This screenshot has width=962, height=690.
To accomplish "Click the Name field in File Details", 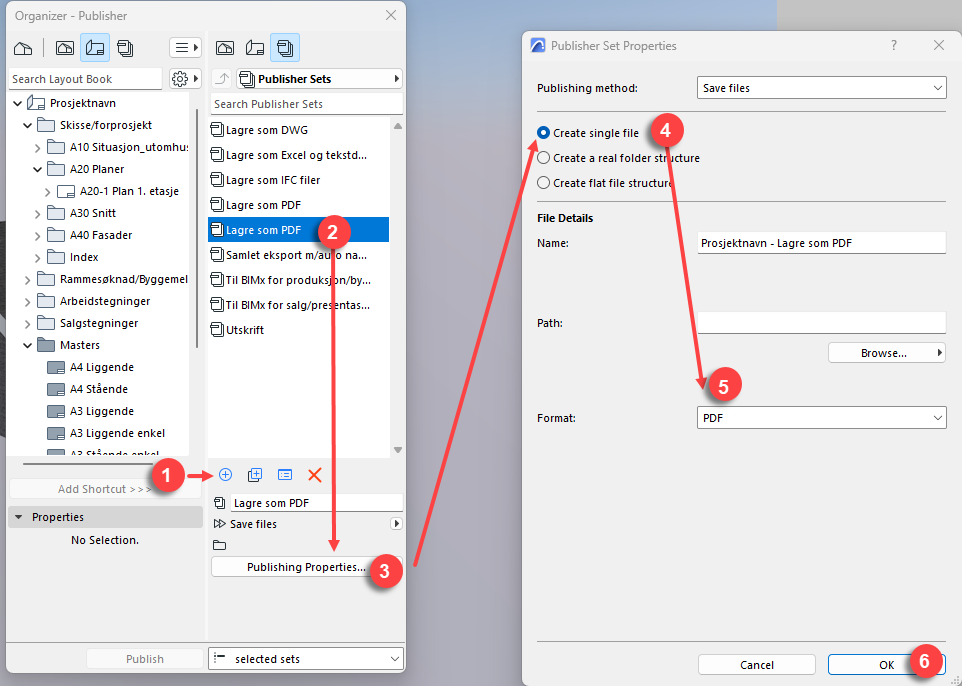I will pyautogui.click(x=821, y=243).
